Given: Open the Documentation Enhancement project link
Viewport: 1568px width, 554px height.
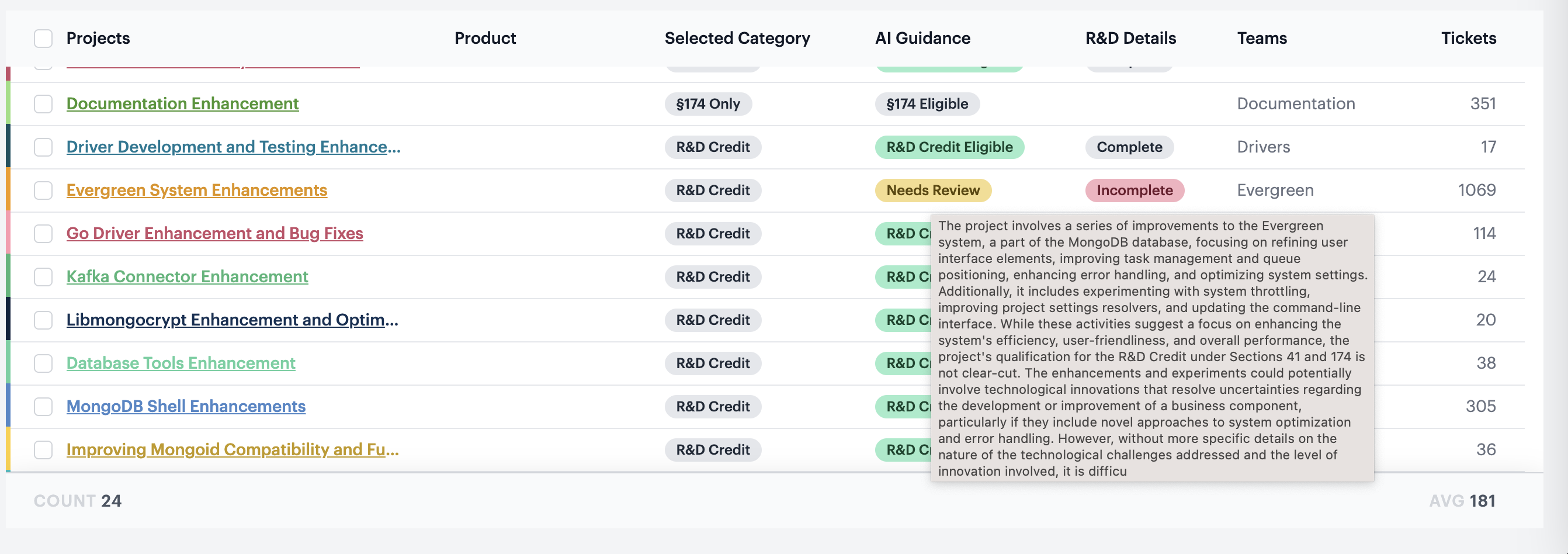Looking at the screenshot, I should pos(183,103).
